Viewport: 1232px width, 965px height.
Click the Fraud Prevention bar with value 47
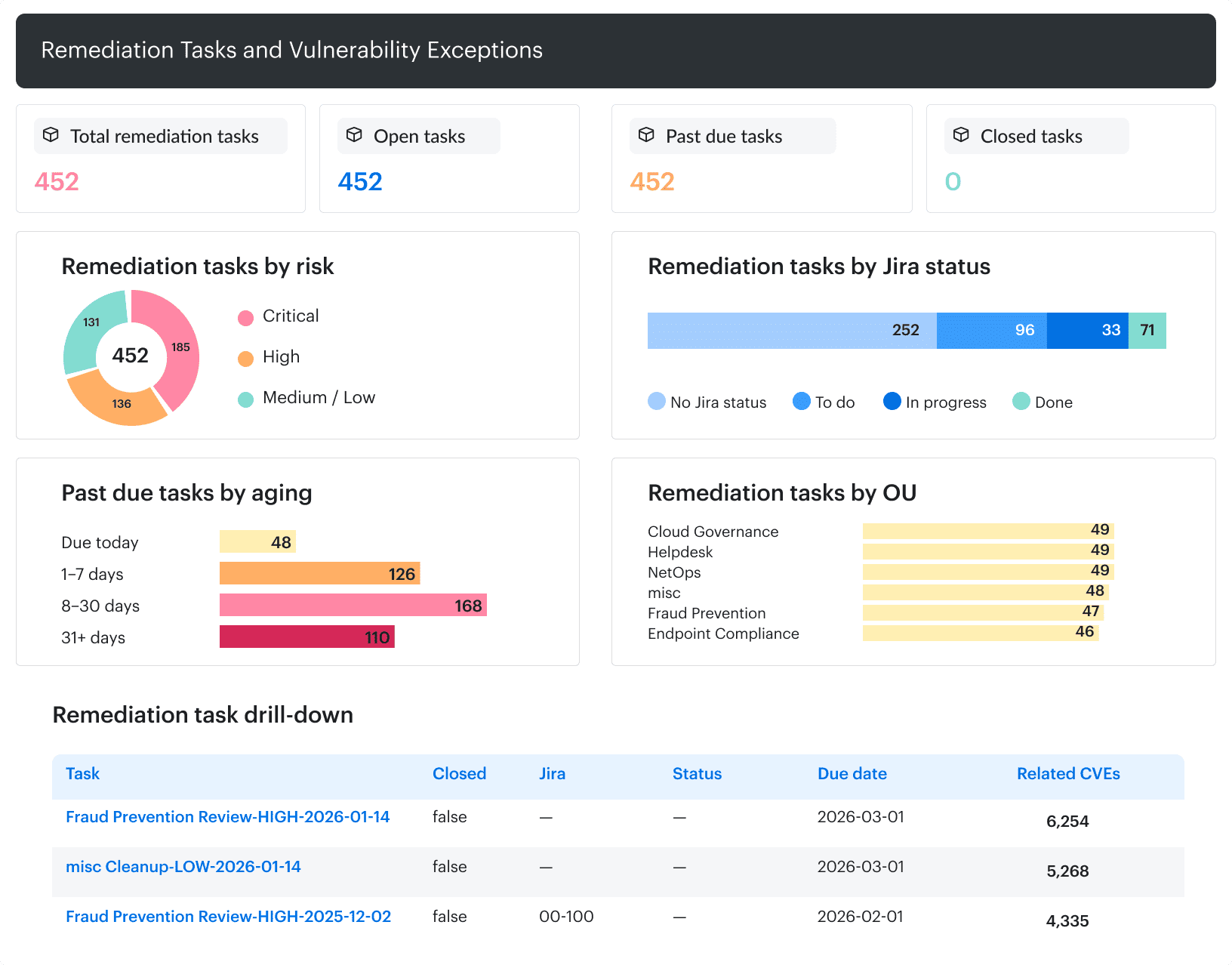tap(983, 612)
